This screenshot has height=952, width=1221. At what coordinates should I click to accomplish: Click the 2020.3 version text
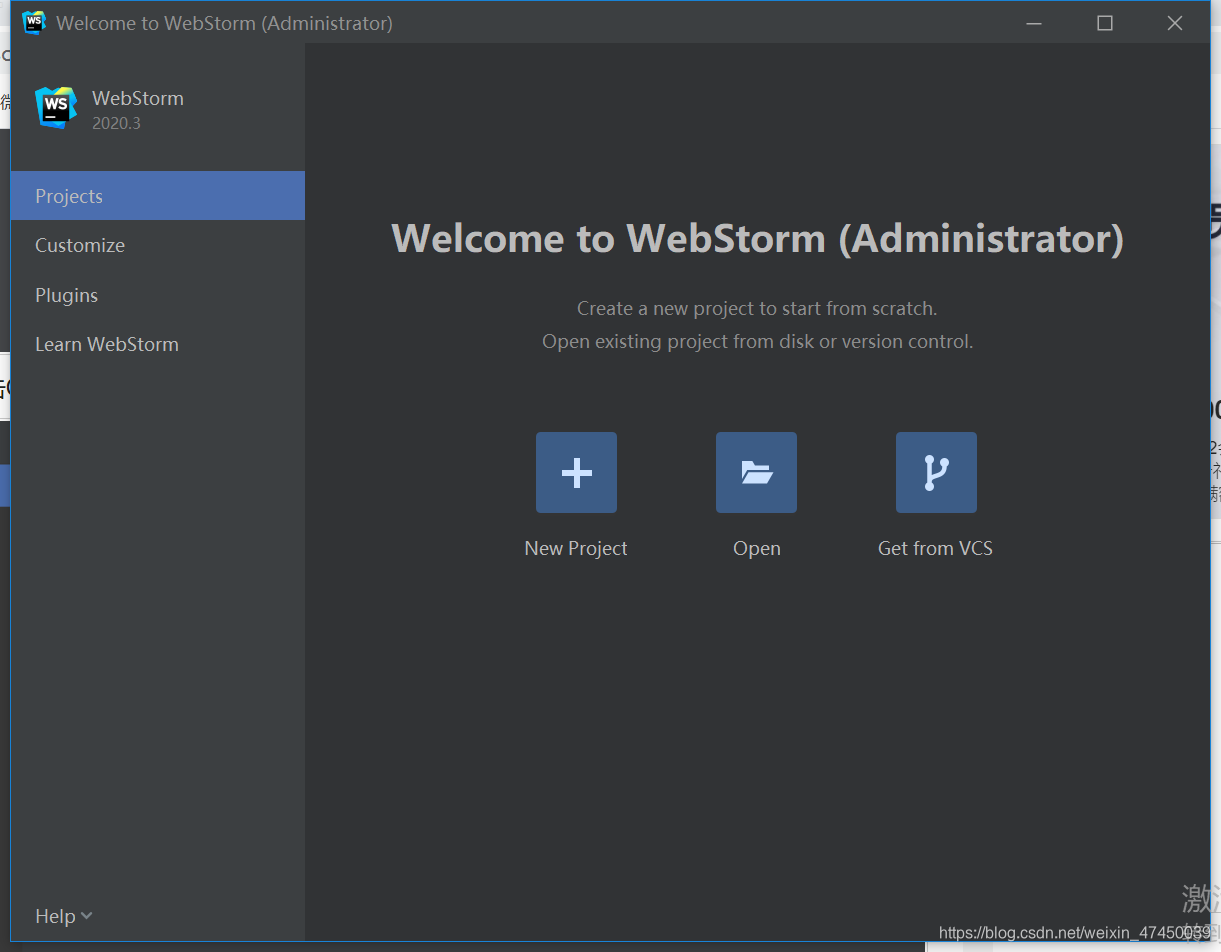click(116, 124)
